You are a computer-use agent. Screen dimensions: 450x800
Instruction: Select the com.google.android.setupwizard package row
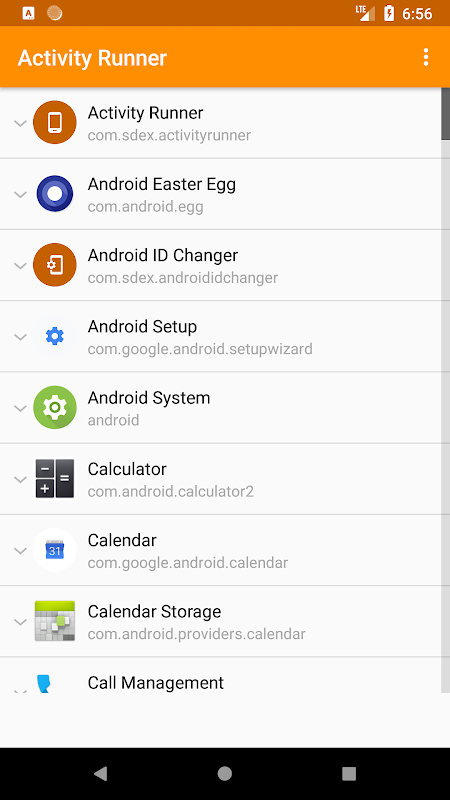[220, 336]
